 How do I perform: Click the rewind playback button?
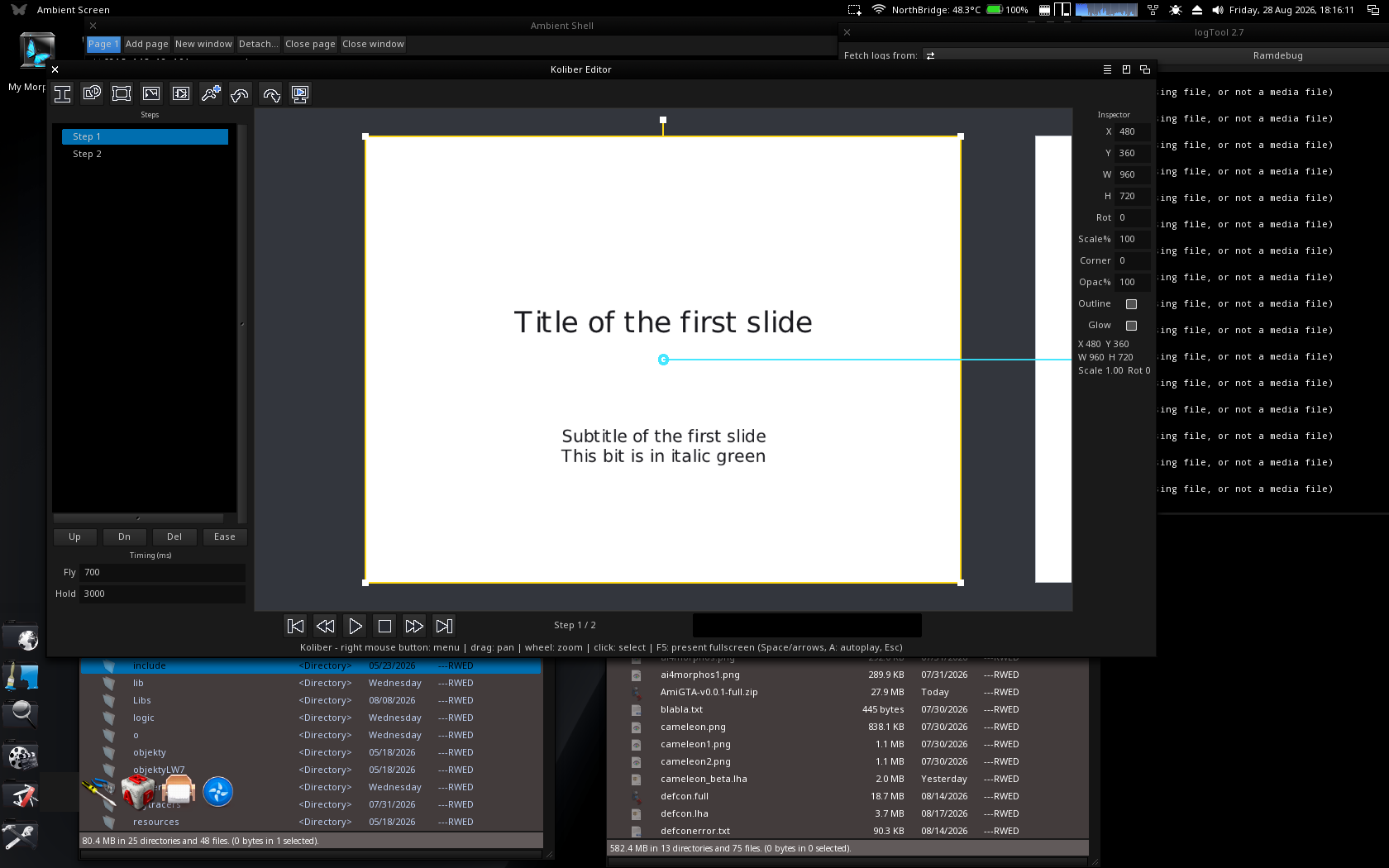[325, 626]
